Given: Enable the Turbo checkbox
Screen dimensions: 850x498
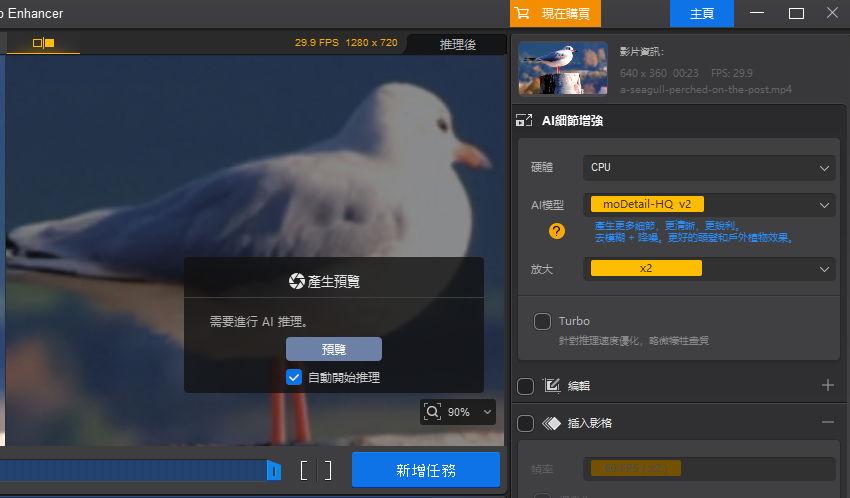Looking at the screenshot, I should point(542,321).
